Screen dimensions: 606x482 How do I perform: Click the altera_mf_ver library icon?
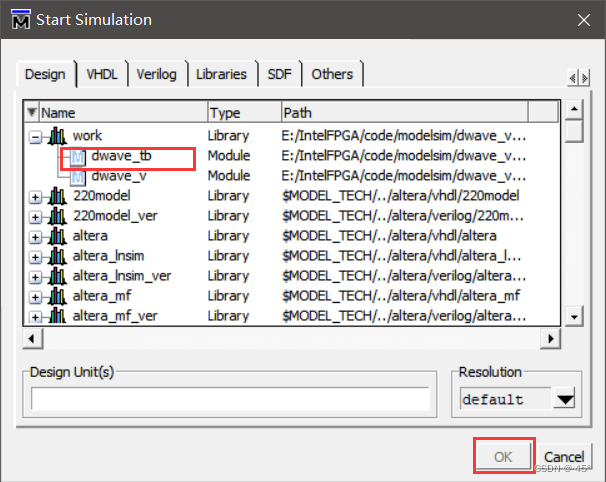click(x=57, y=316)
